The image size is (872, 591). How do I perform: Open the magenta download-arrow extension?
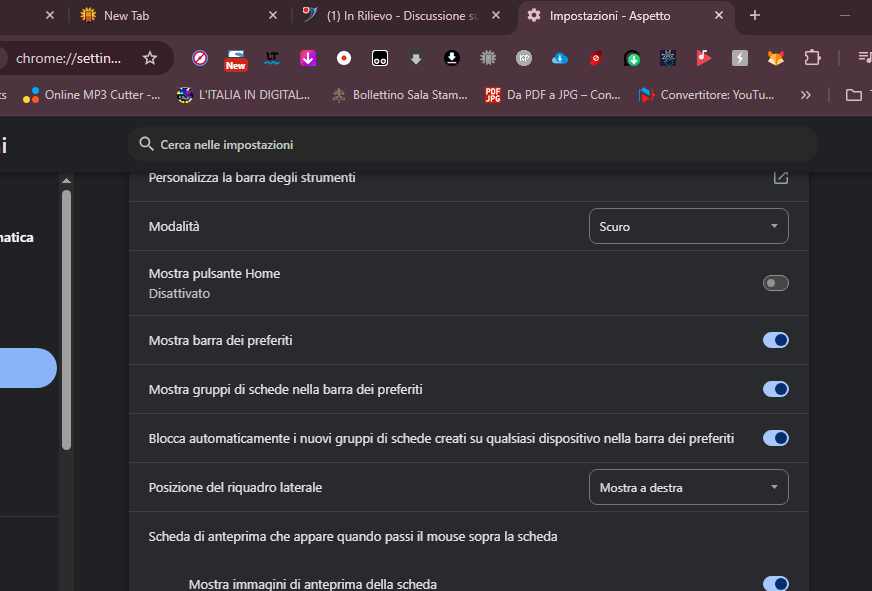tap(308, 58)
